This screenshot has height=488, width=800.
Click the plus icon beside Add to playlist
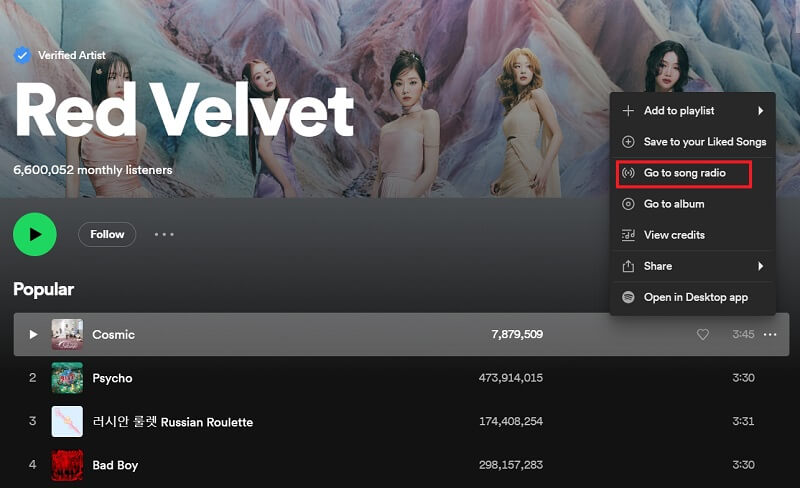(628, 111)
